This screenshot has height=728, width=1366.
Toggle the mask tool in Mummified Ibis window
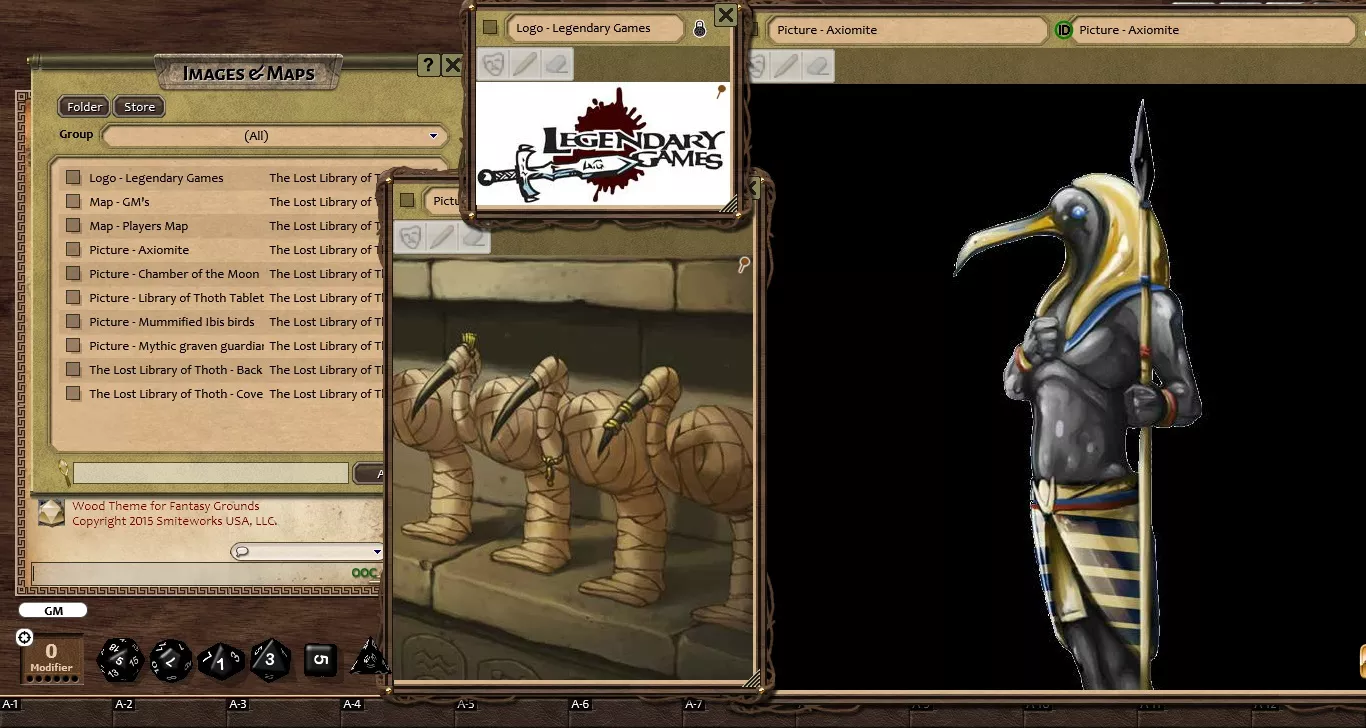(x=409, y=237)
